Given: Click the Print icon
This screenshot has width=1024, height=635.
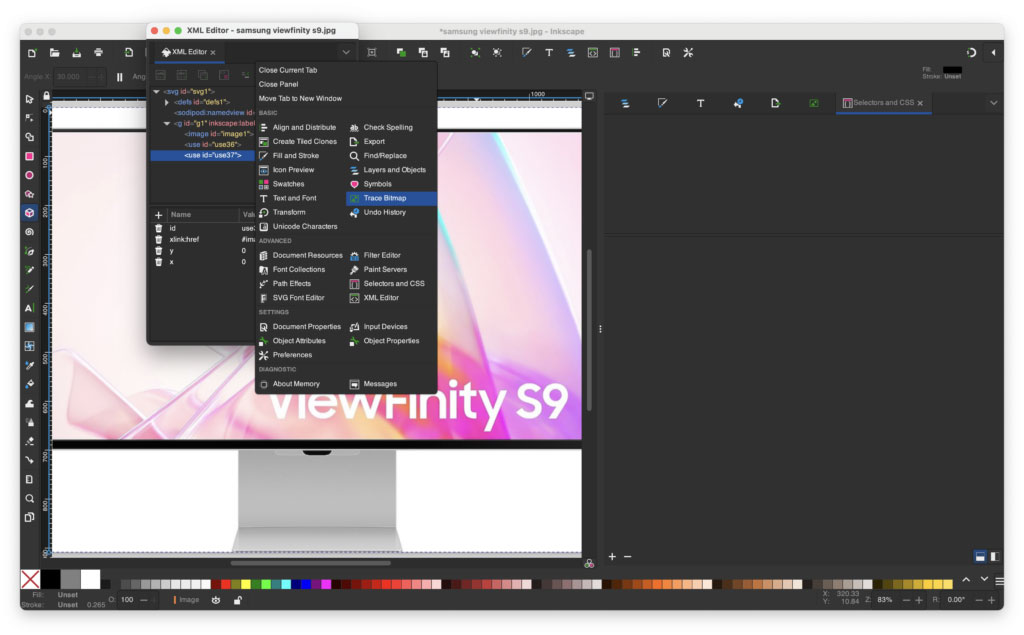Looking at the screenshot, I should tap(99, 53).
